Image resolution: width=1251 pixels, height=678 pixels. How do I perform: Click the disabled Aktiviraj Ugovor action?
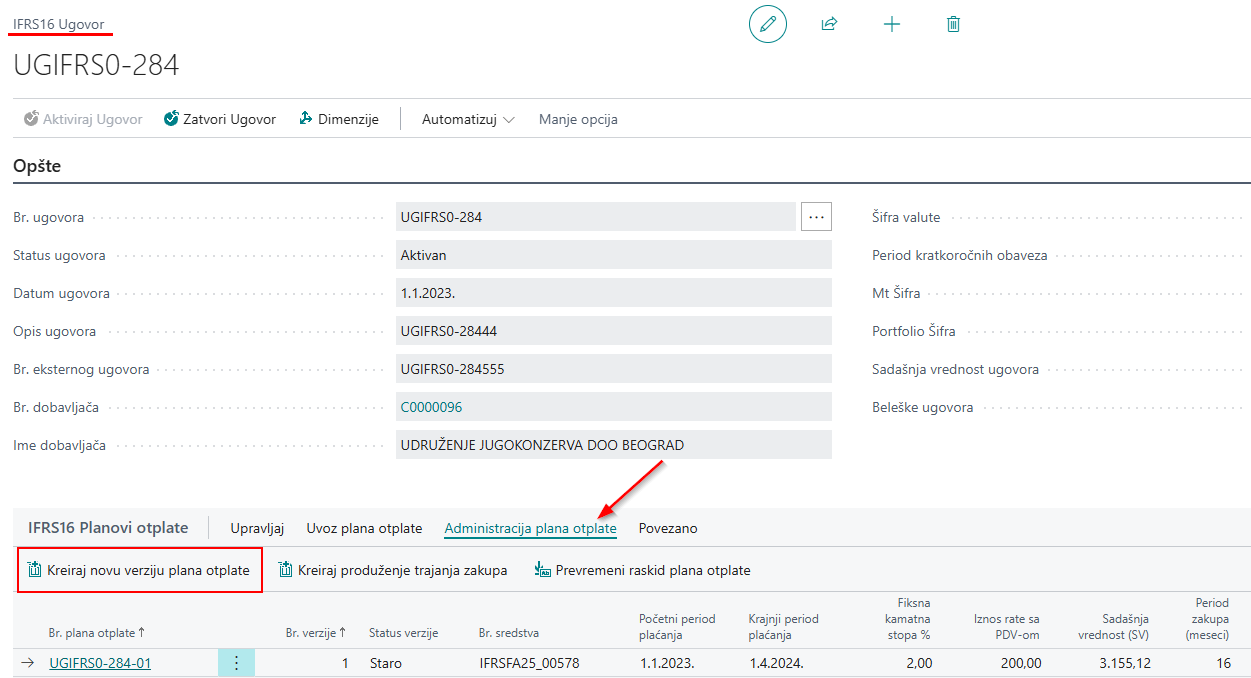click(x=83, y=119)
